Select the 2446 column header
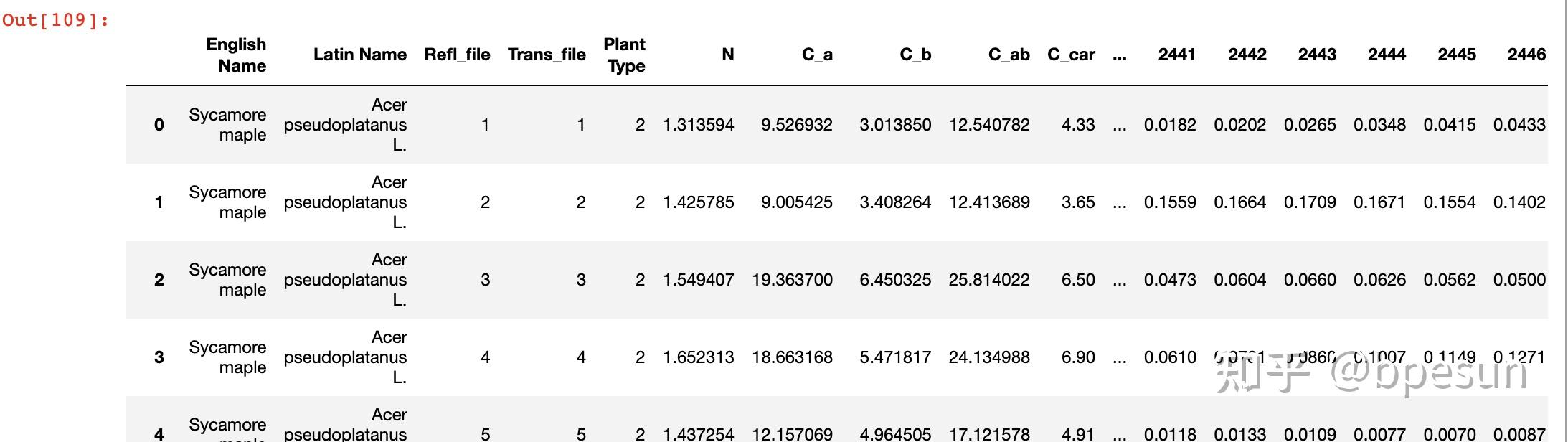The image size is (1568, 442). [1526, 55]
